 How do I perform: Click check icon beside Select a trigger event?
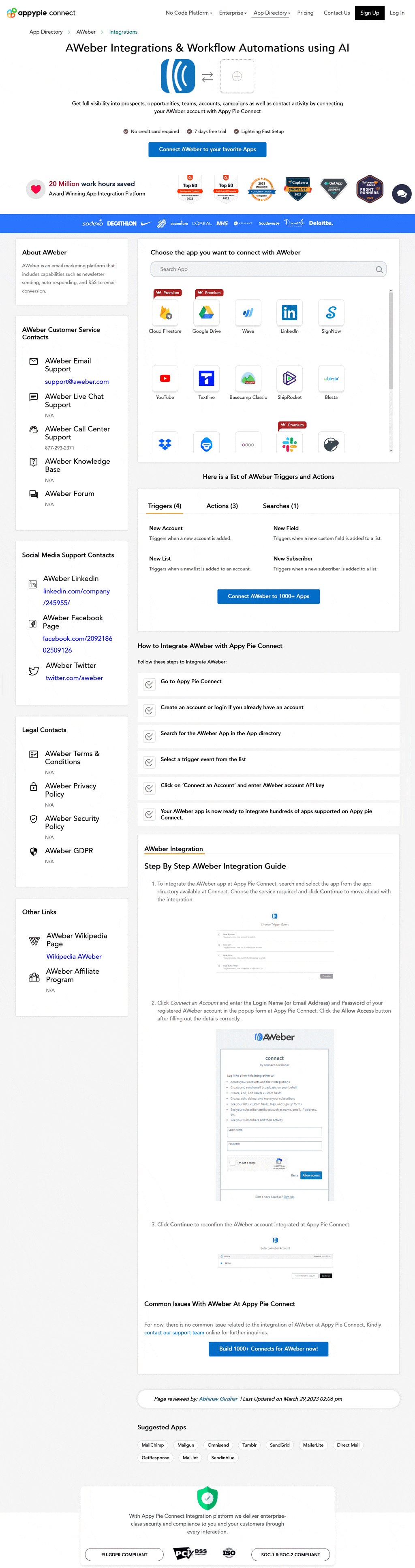click(x=149, y=763)
